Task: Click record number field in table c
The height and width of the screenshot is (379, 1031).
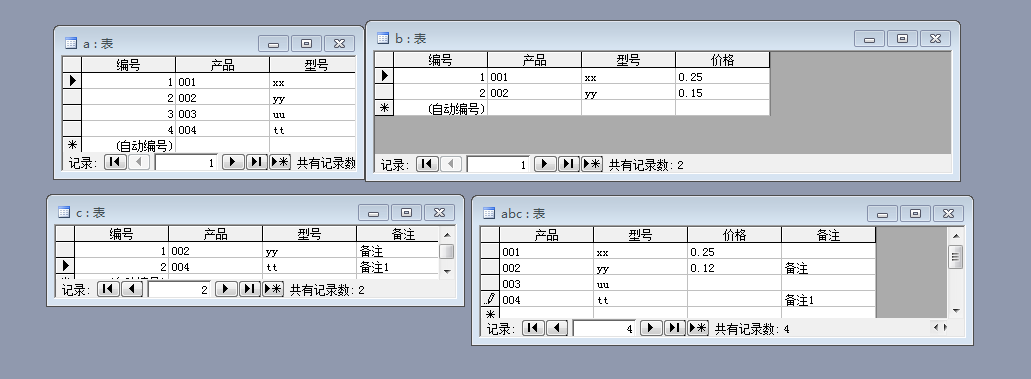Action: pyautogui.click(x=180, y=290)
